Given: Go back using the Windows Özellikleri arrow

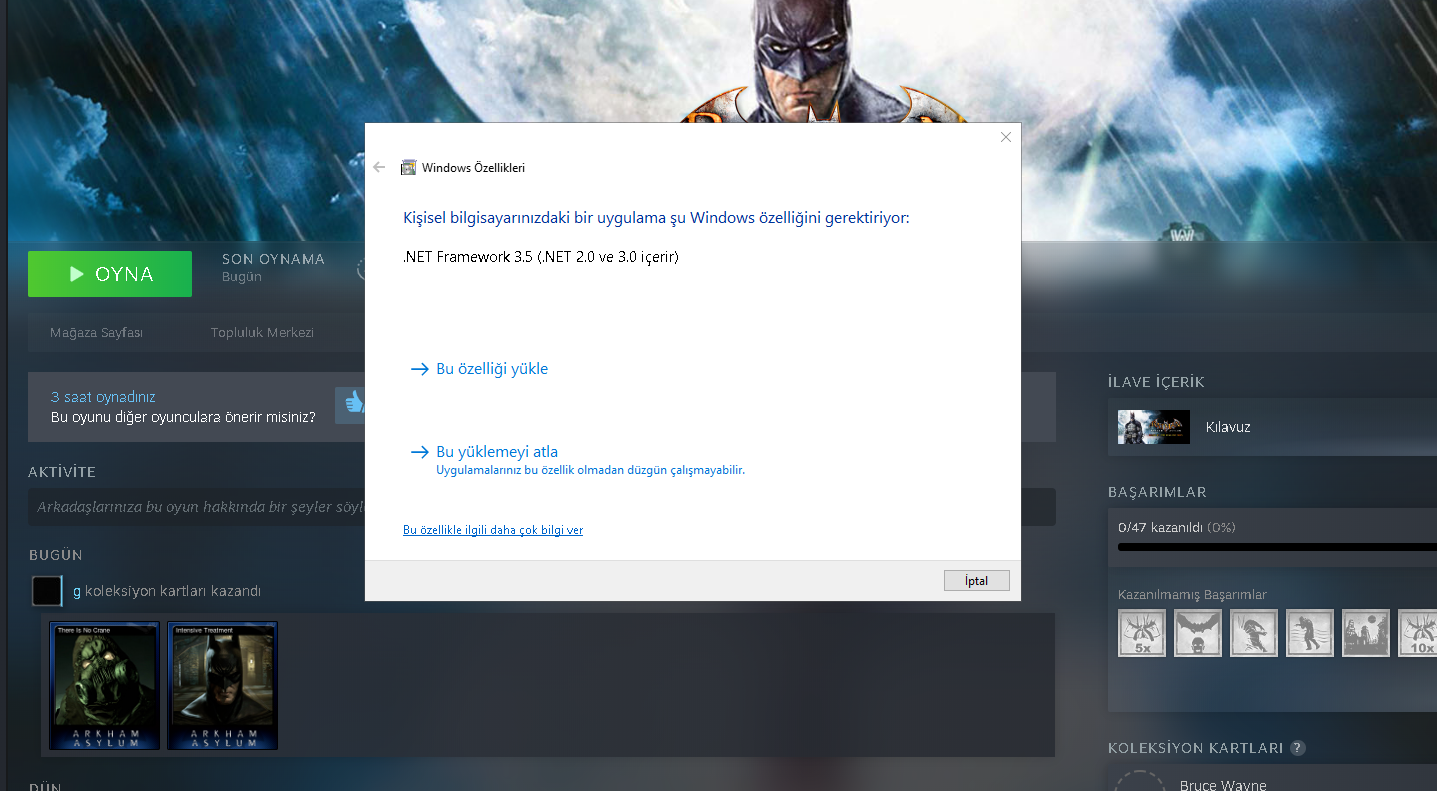Looking at the screenshot, I should coord(379,167).
